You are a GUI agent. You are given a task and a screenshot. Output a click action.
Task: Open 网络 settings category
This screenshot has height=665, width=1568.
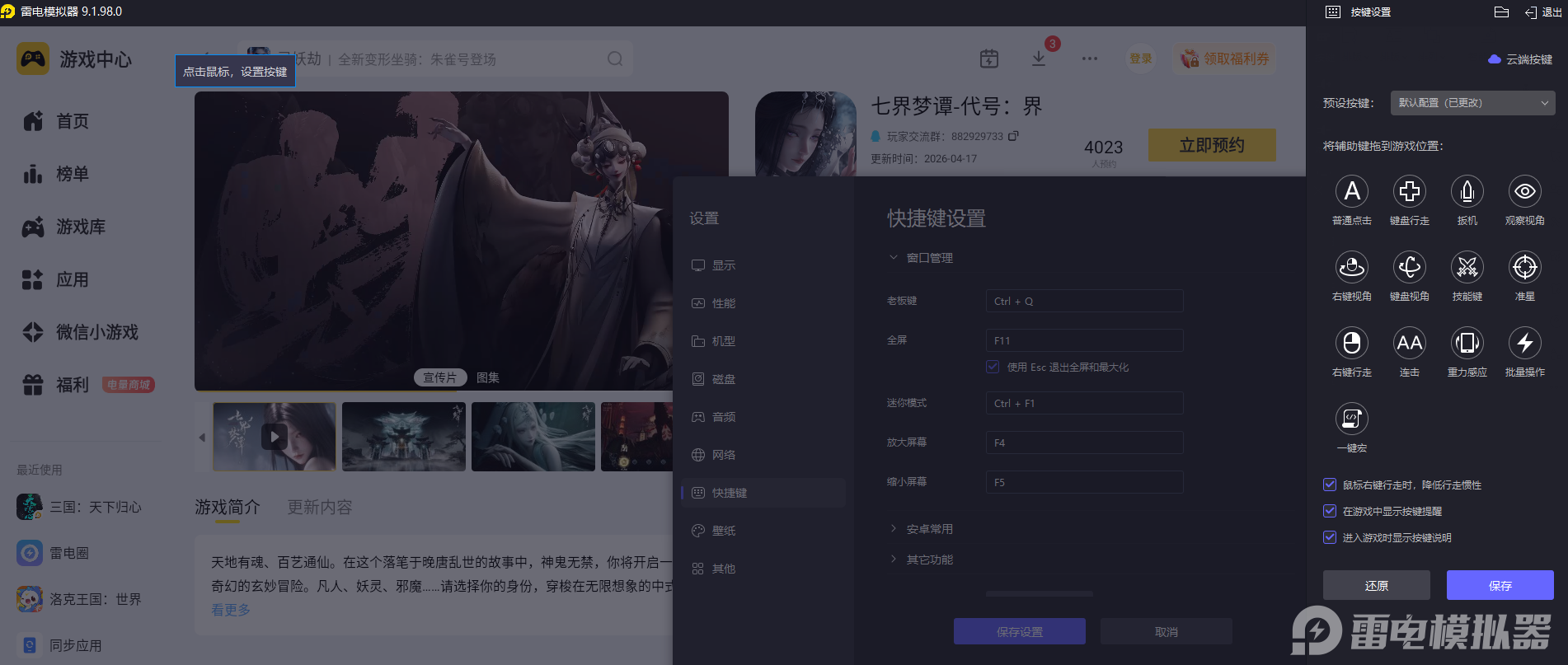[763, 455]
